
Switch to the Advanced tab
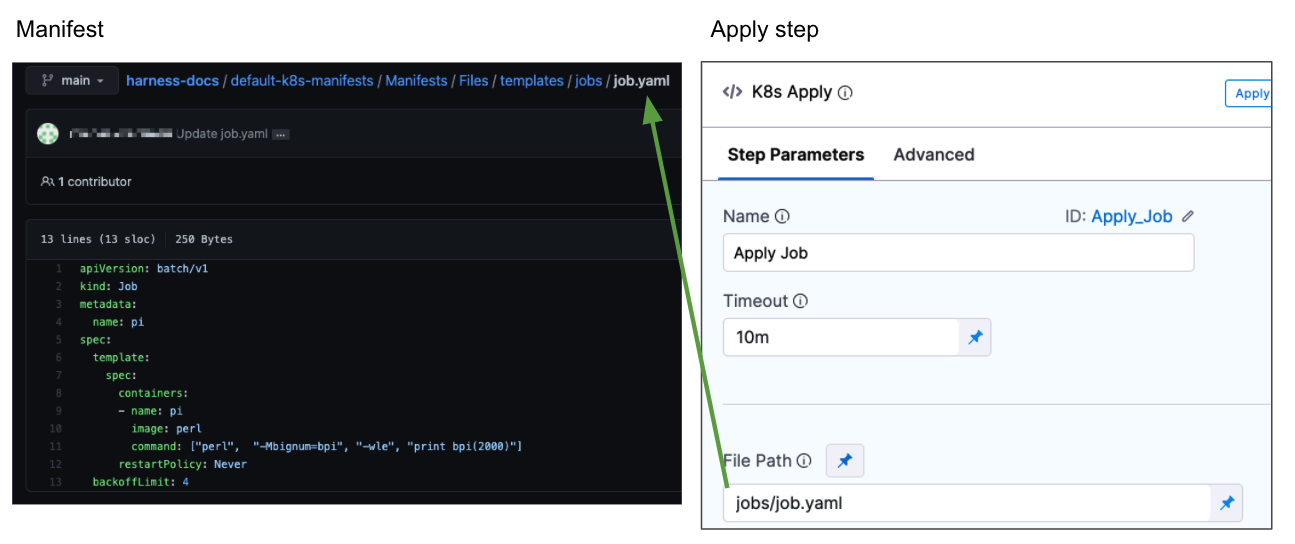point(933,155)
